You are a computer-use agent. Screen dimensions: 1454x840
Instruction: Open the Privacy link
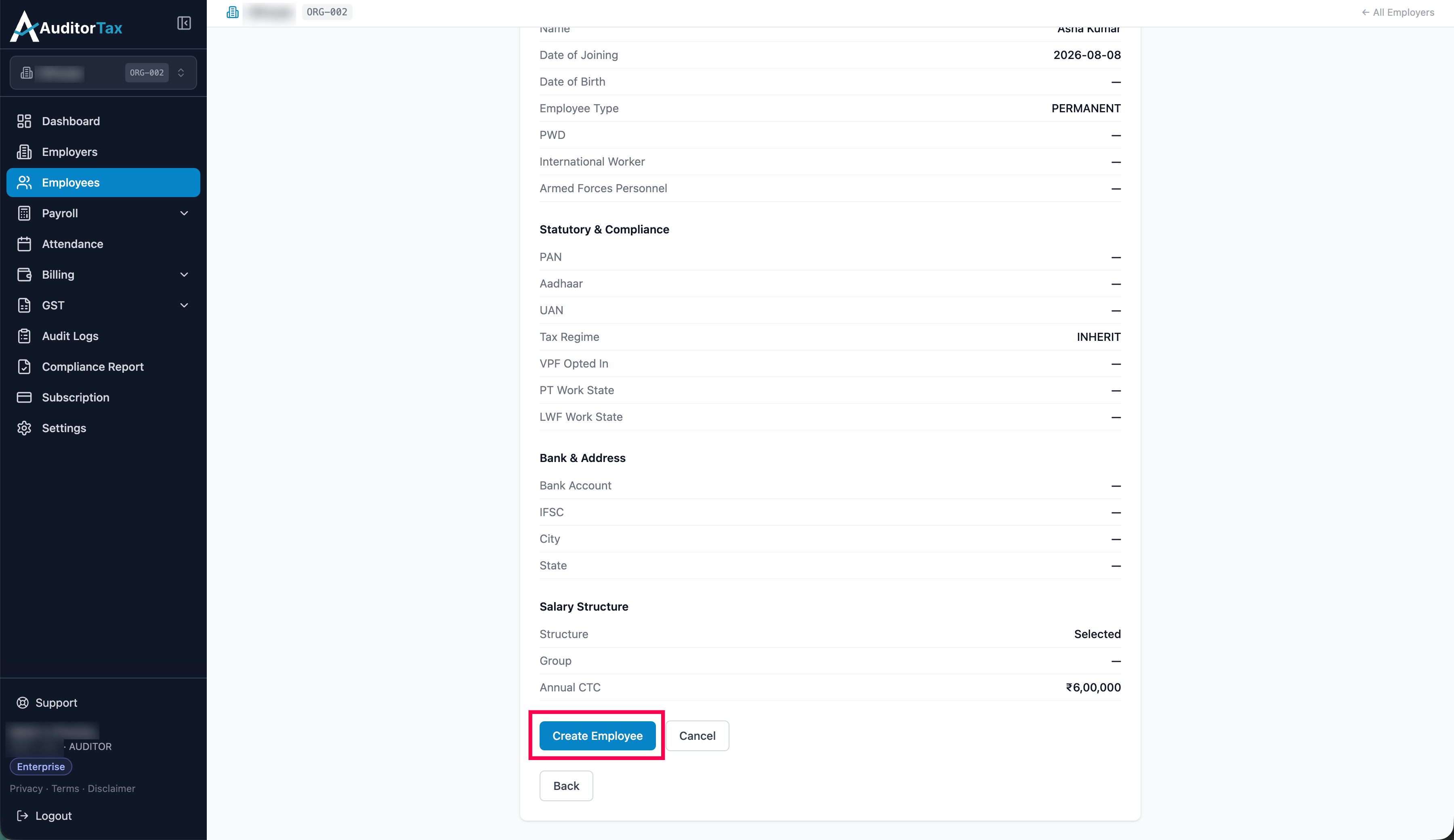coord(26,789)
